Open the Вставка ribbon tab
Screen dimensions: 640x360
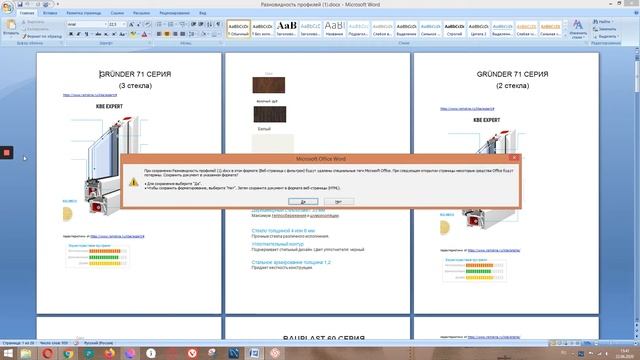50,13
